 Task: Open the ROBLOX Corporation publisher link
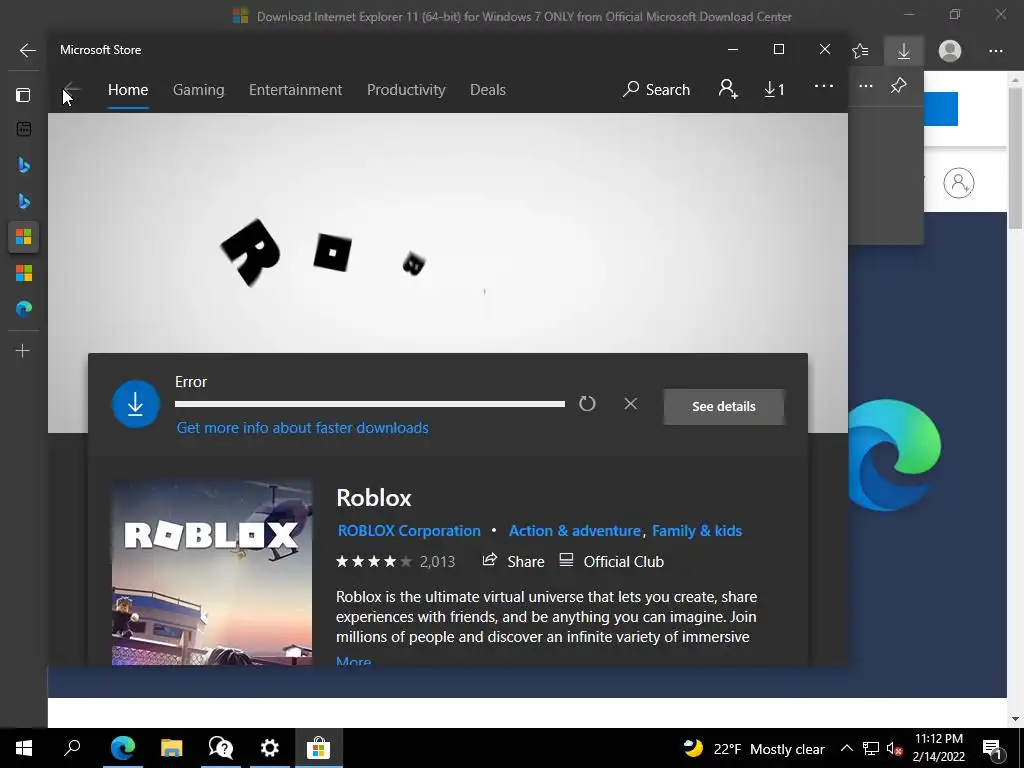409,530
